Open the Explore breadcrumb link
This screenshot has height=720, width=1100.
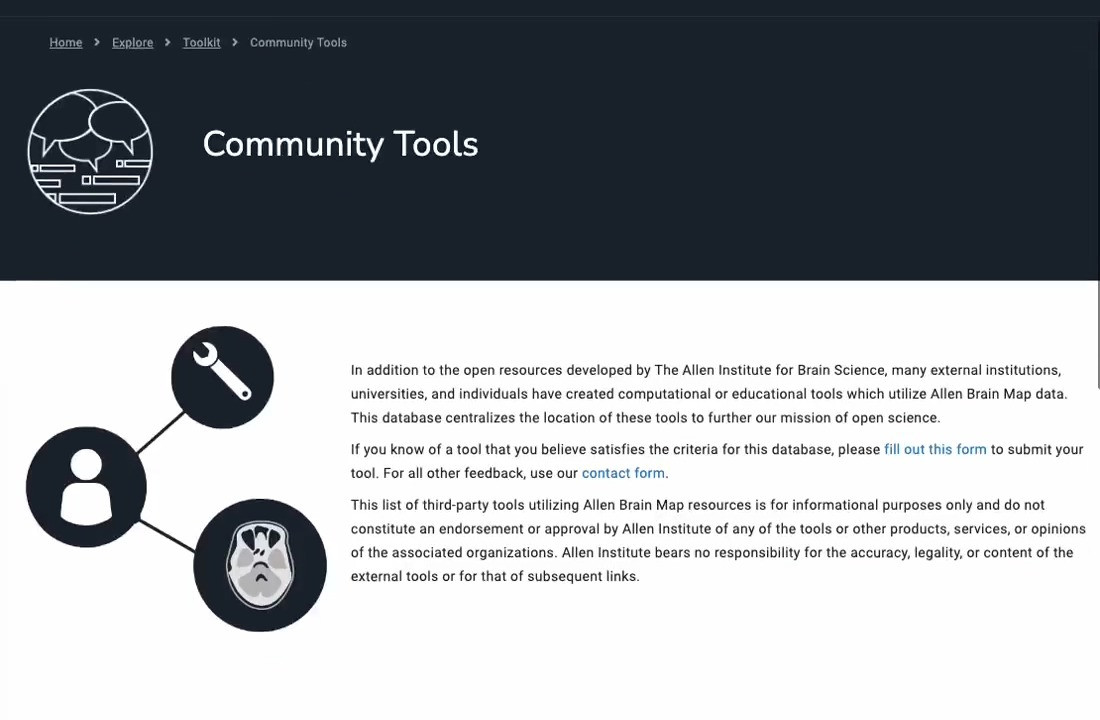132,43
